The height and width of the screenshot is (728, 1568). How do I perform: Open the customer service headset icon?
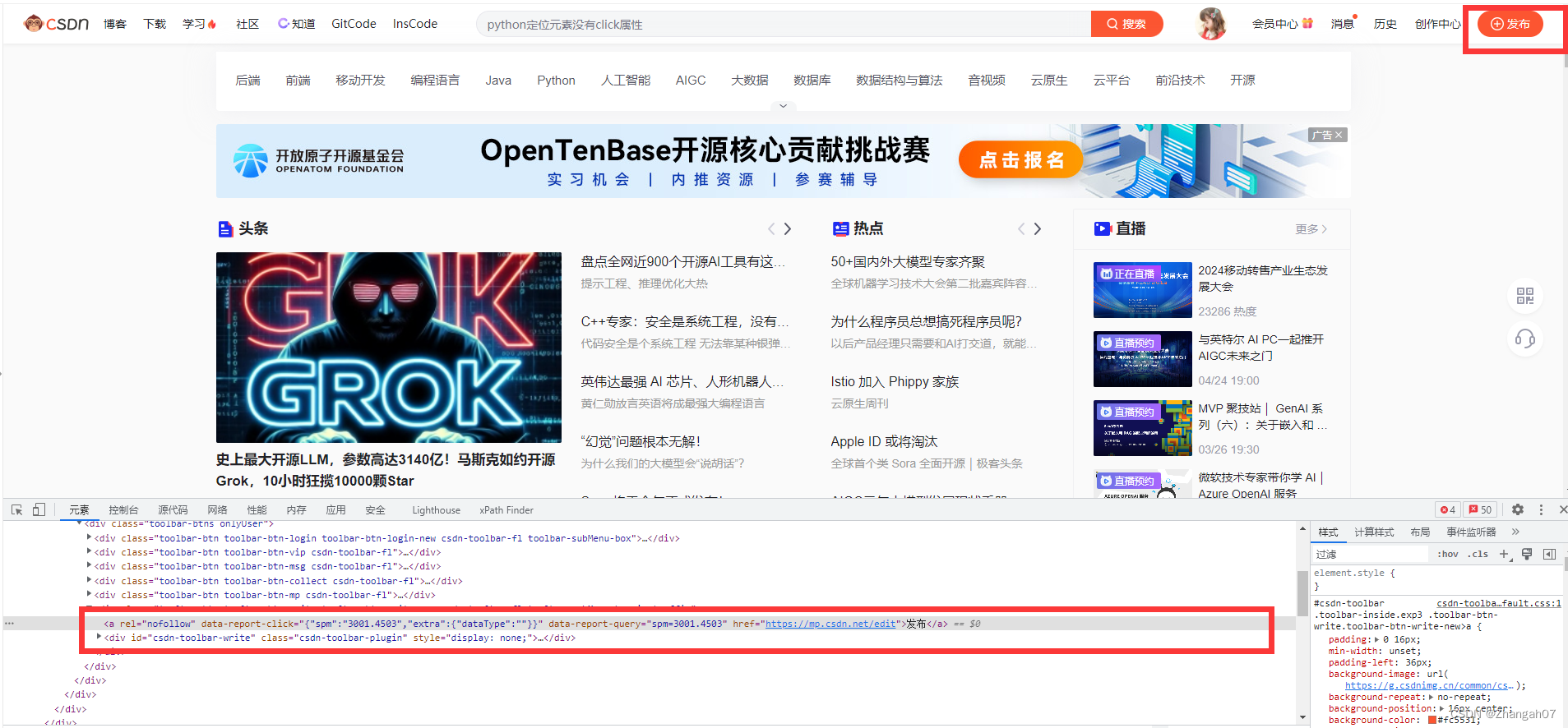click(1525, 339)
